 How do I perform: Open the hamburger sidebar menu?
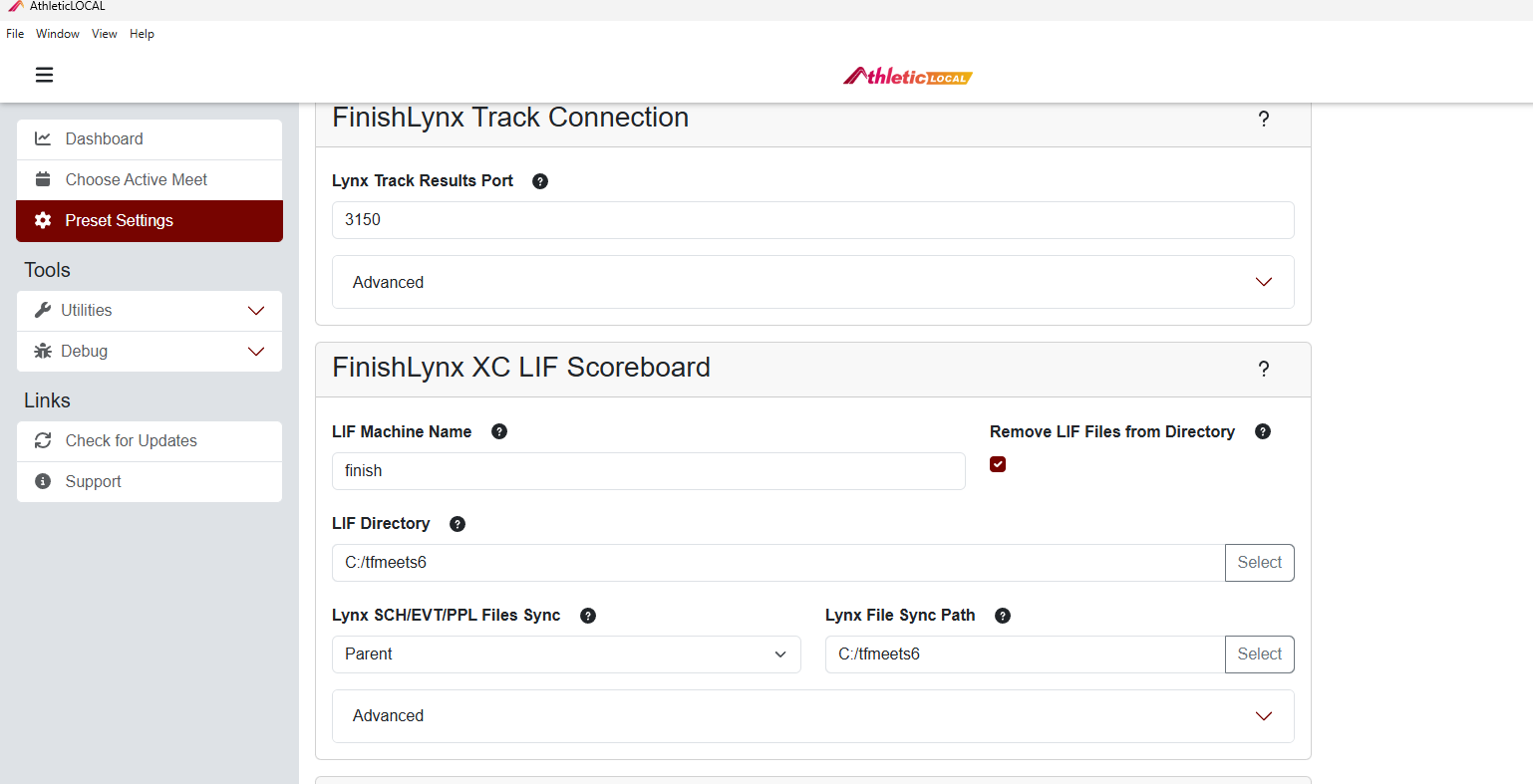click(x=44, y=75)
